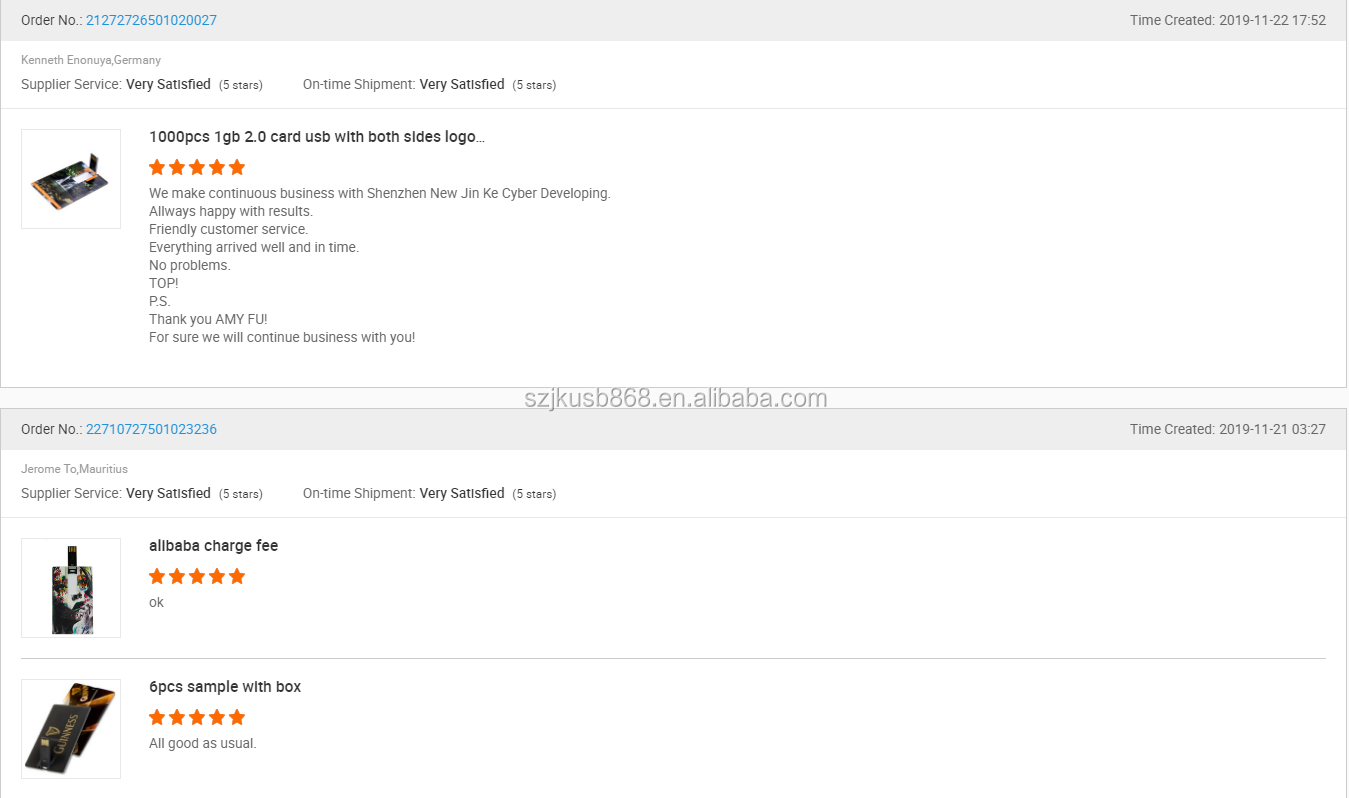The width and height of the screenshot is (1349, 798).
Task: Open the 6pcs sample with box title
Action: 225,687
